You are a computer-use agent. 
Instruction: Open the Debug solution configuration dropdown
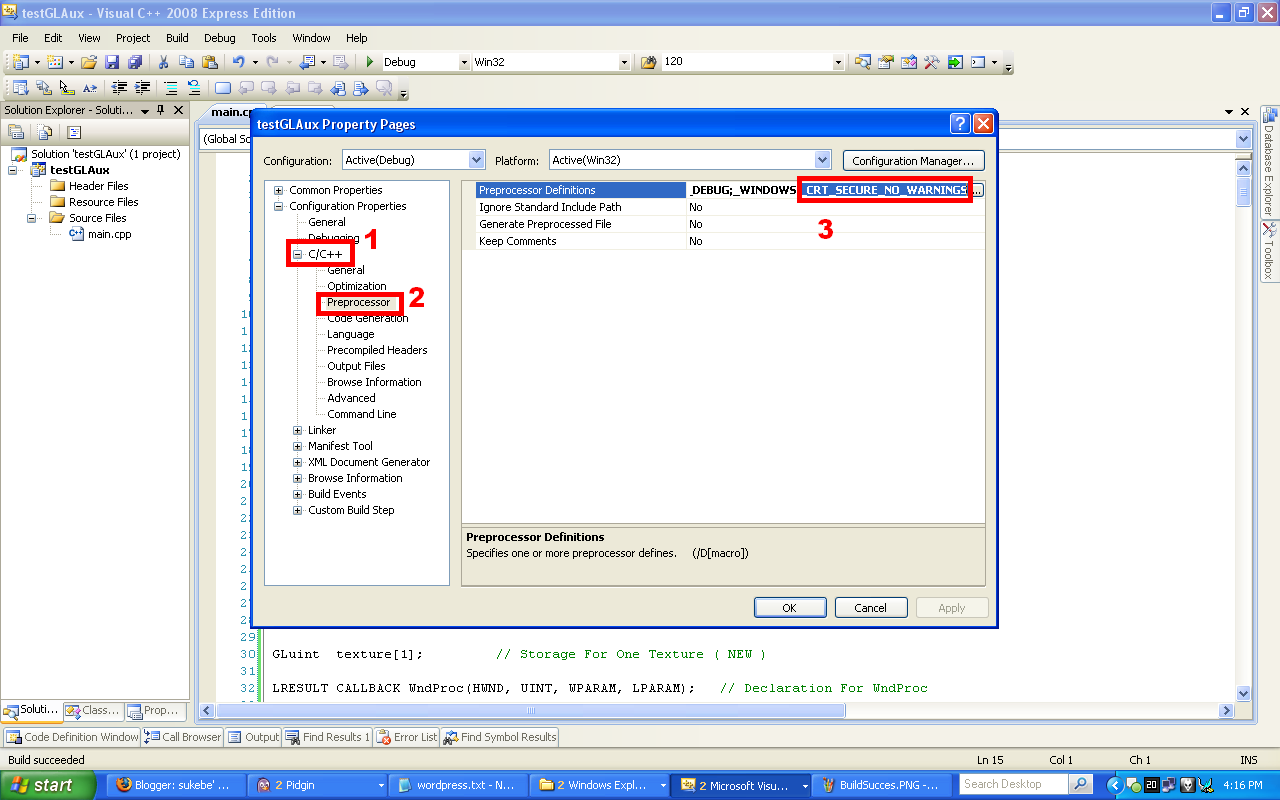464,62
